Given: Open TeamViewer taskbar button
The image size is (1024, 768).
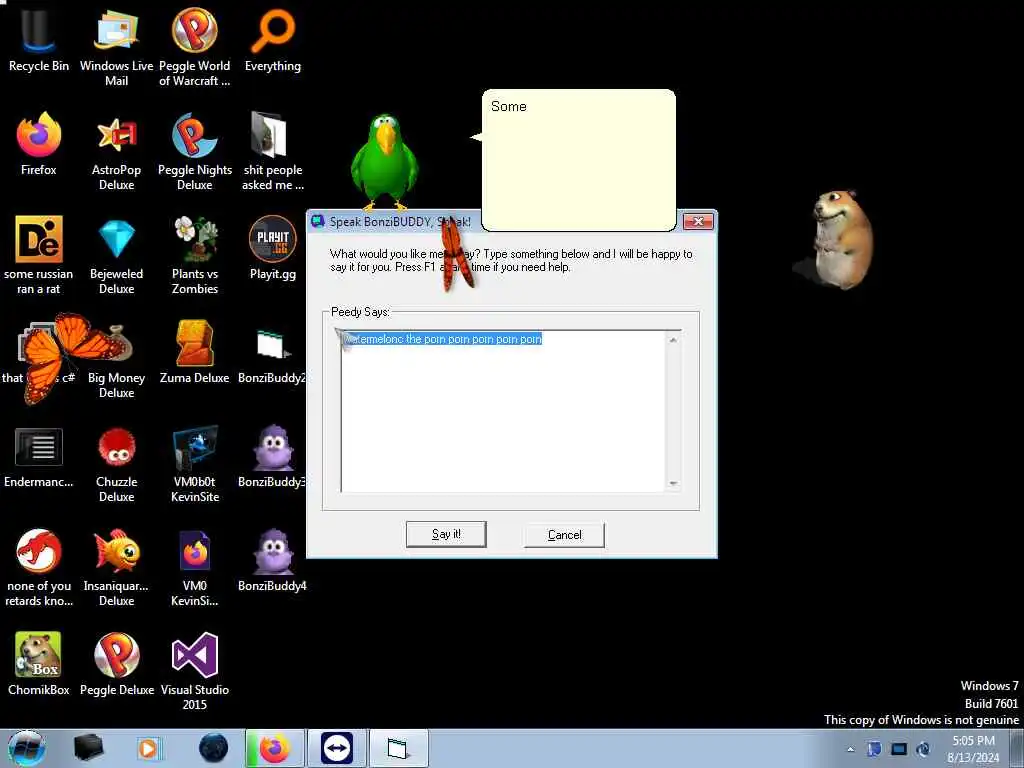Looking at the screenshot, I should (x=337, y=748).
